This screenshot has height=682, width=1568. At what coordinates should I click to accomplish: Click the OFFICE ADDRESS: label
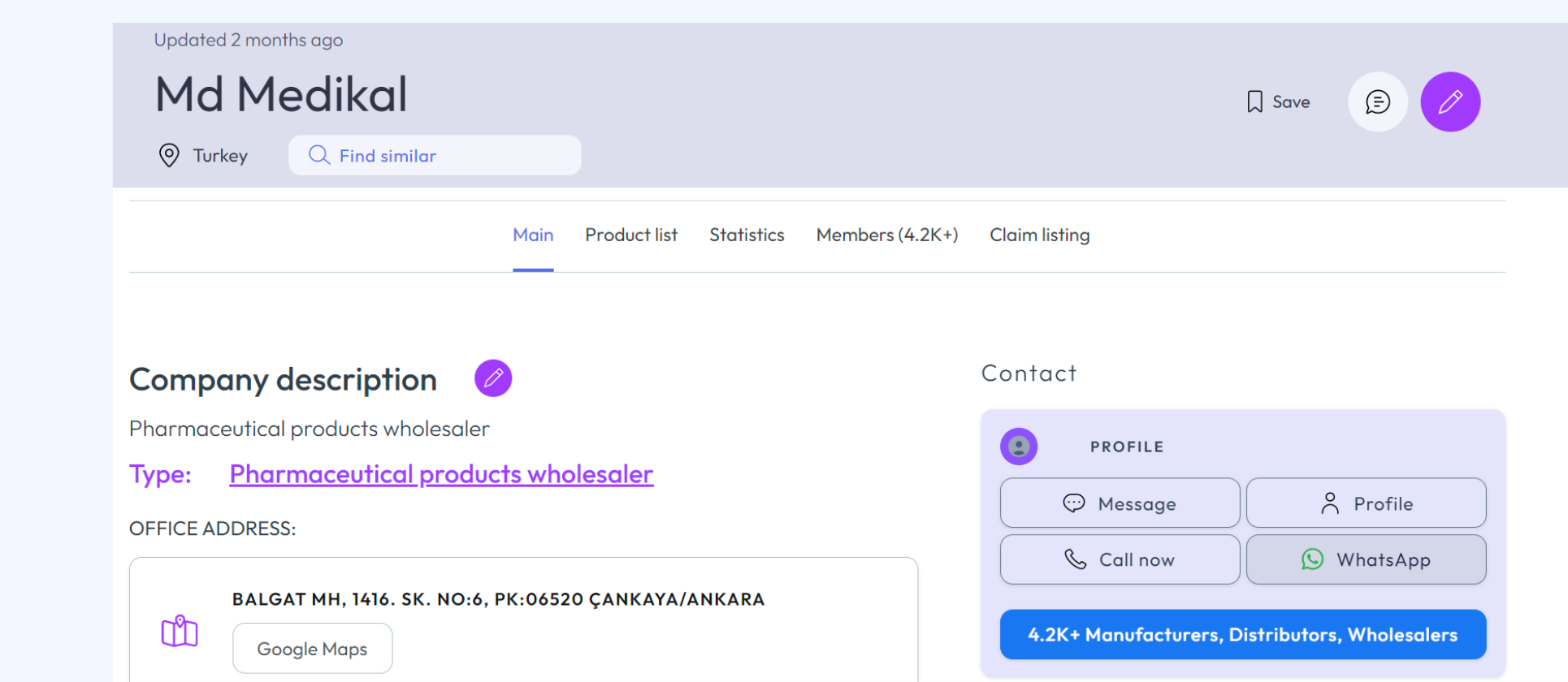213,529
